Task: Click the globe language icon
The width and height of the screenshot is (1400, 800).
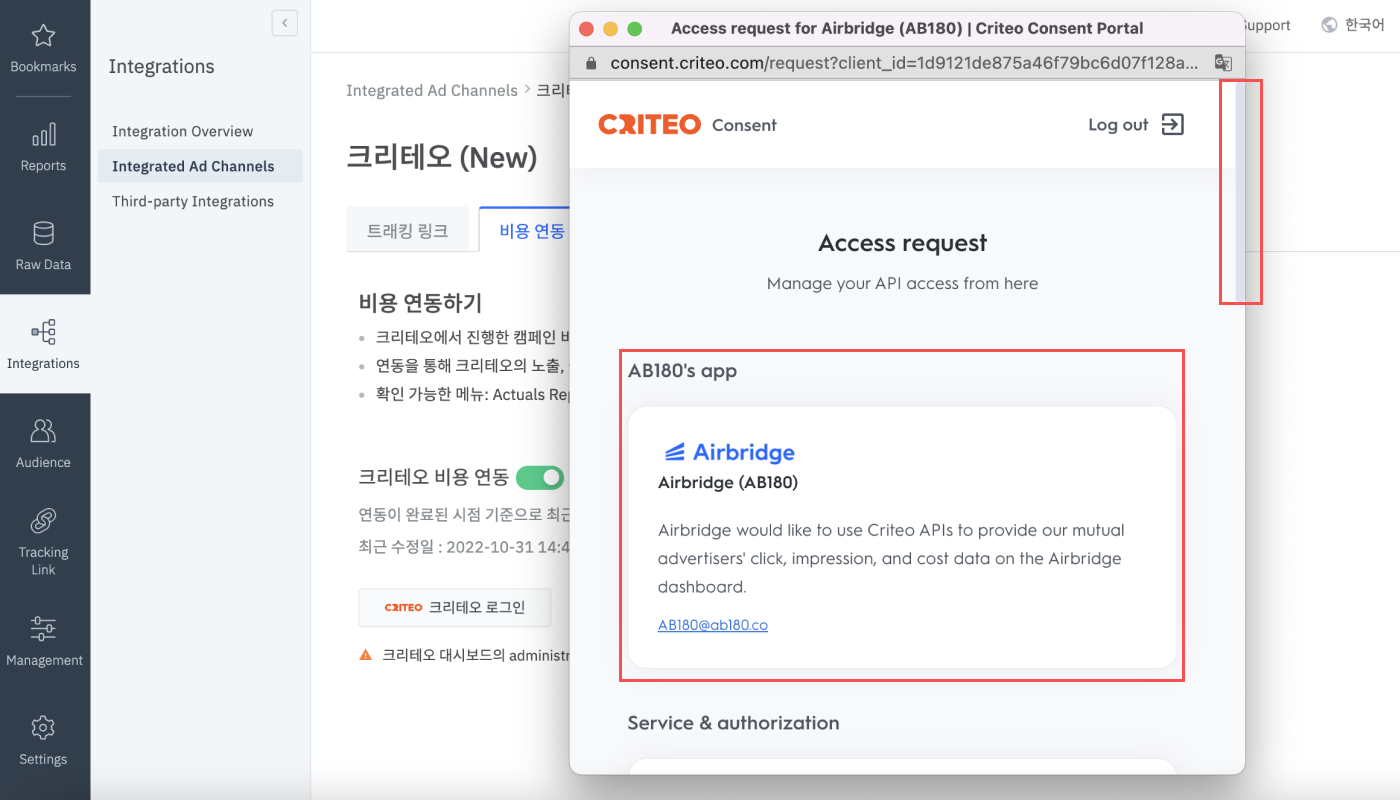Action: click(1329, 25)
